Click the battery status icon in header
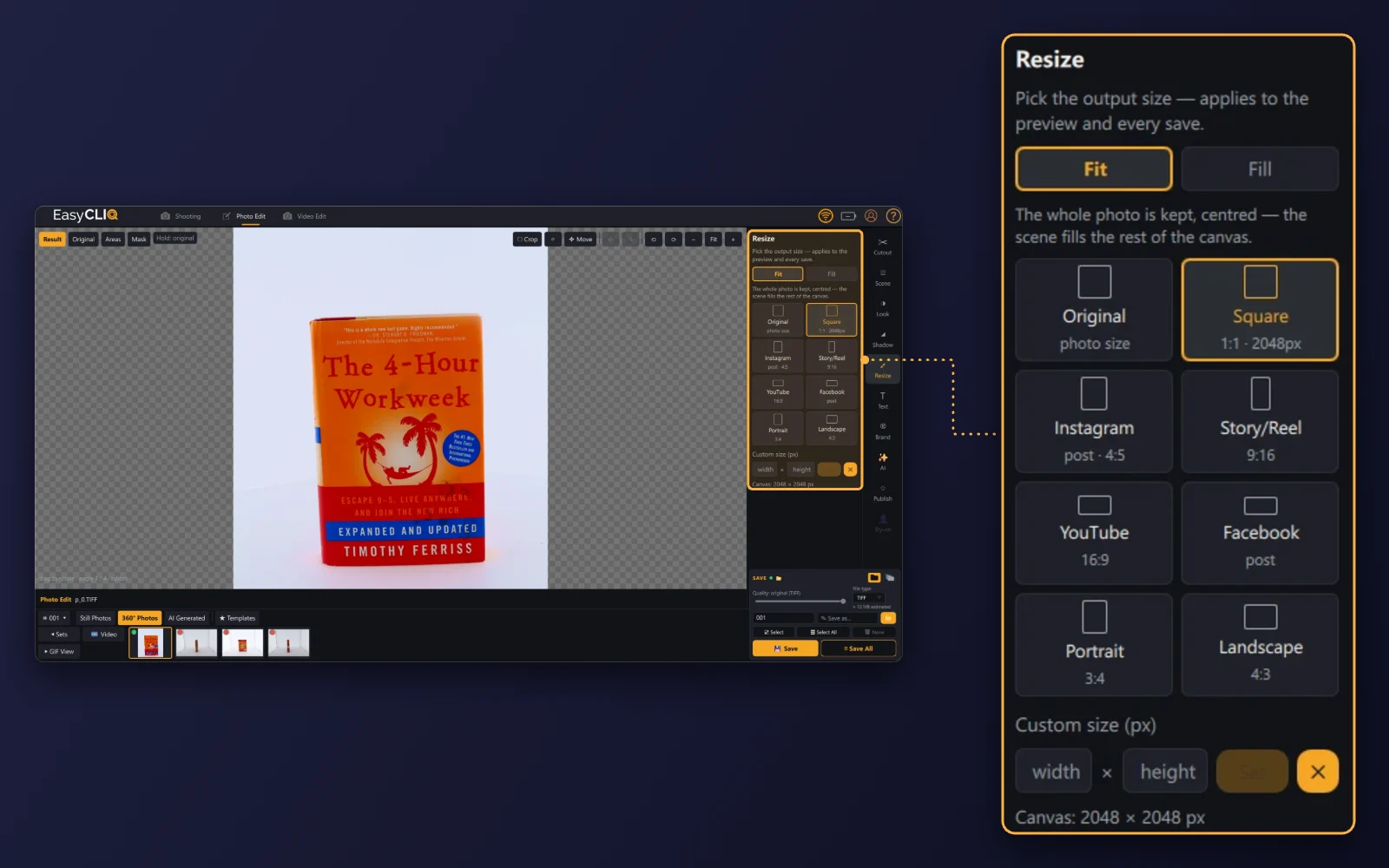The width and height of the screenshot is (1389, 868). (x=848, y=216)
